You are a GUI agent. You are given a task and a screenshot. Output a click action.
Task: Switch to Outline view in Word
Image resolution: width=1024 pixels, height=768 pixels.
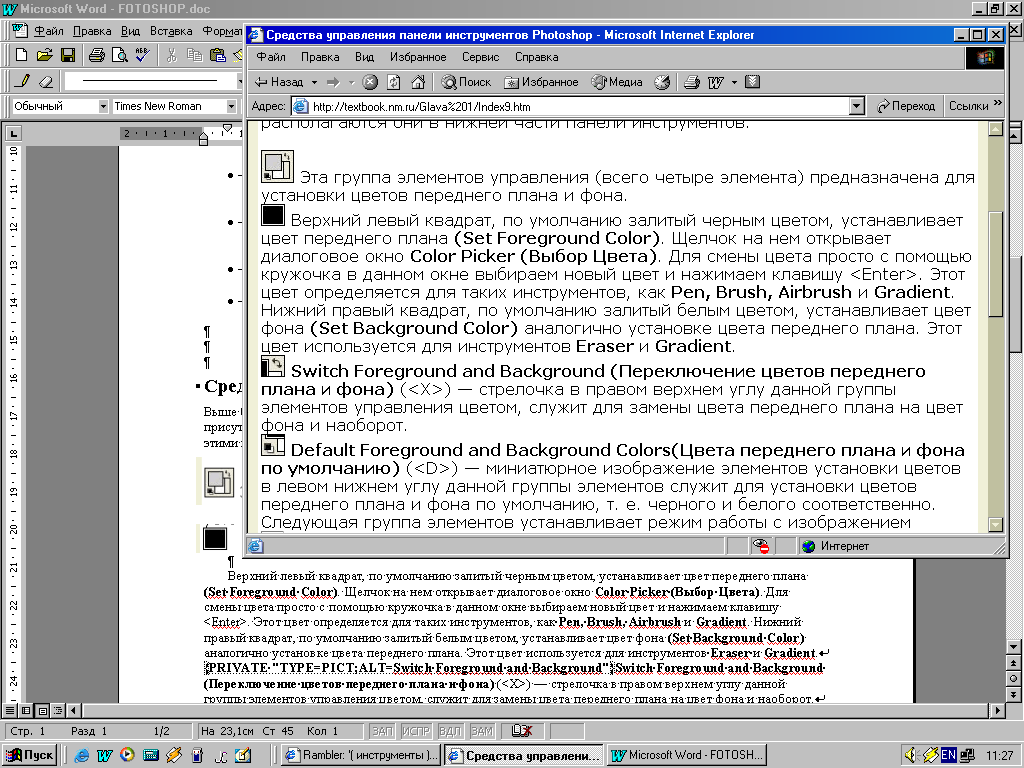click(58, 710)
